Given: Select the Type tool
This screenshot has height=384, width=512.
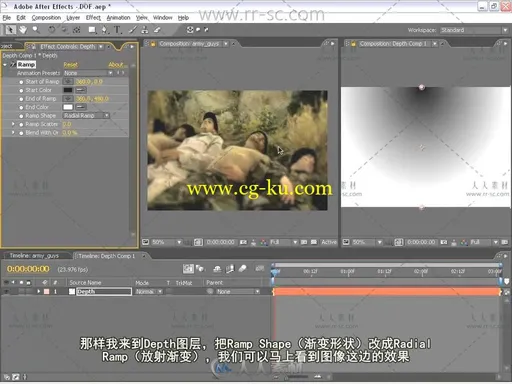Looking at the screenshot, I should pos(117,30).
